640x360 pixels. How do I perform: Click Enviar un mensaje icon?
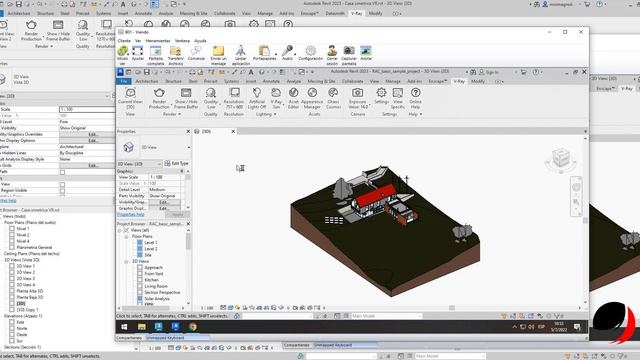[218, 51]
